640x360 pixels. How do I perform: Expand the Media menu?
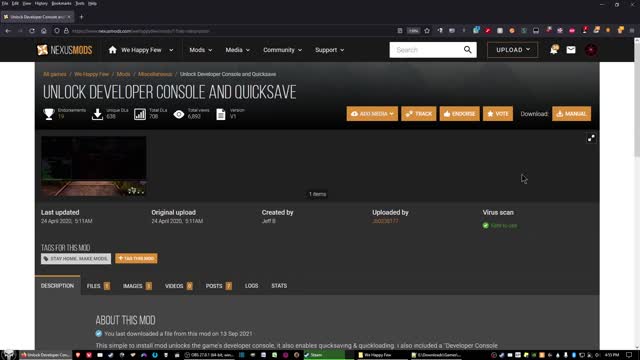coord(237,50)
